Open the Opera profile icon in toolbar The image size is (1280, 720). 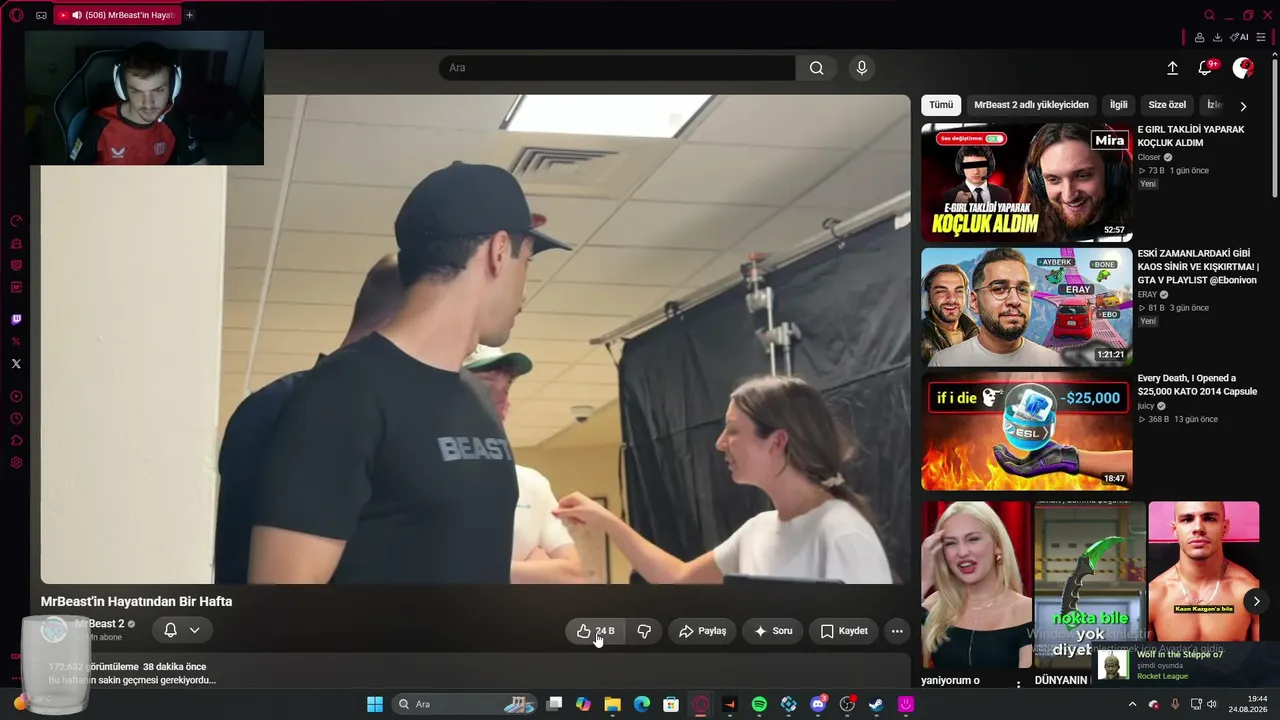1199,37
